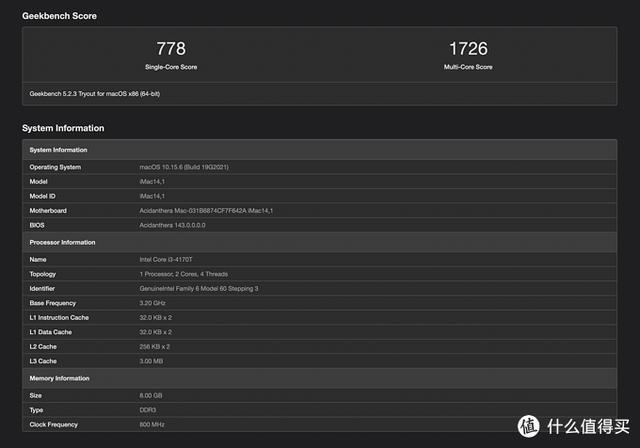The width and height of the screenshot is (640, 448).
Task: Click the L2 Cache label
Action: click(43, 347)
